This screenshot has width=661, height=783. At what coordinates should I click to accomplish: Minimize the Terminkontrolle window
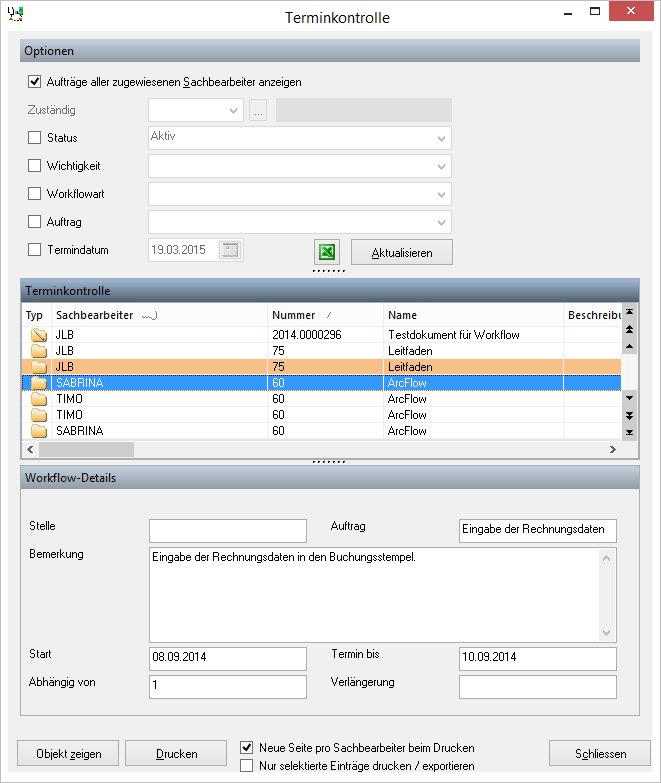568,12
